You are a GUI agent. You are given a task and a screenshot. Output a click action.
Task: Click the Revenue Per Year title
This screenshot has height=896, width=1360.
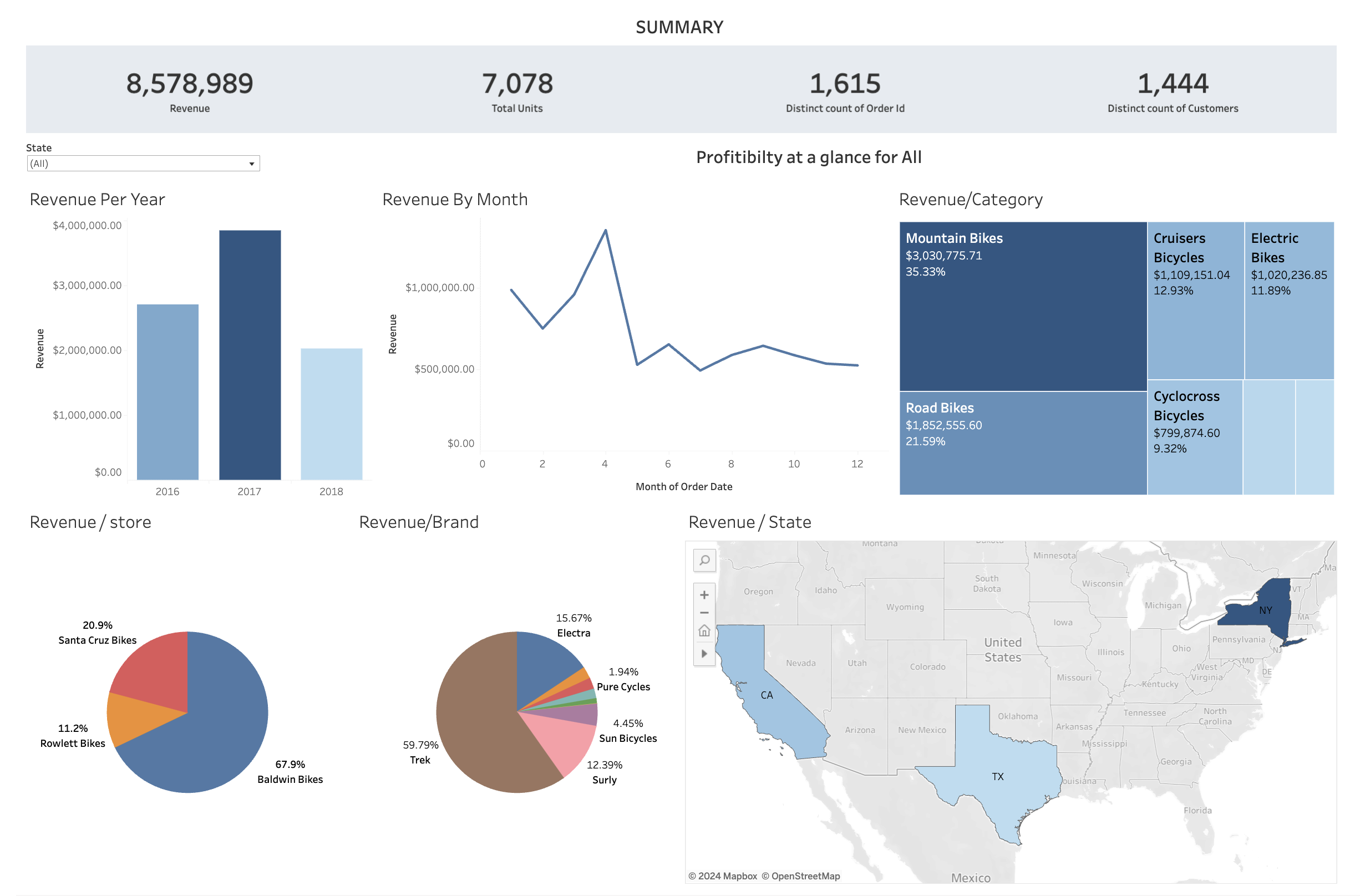(97, 200)
